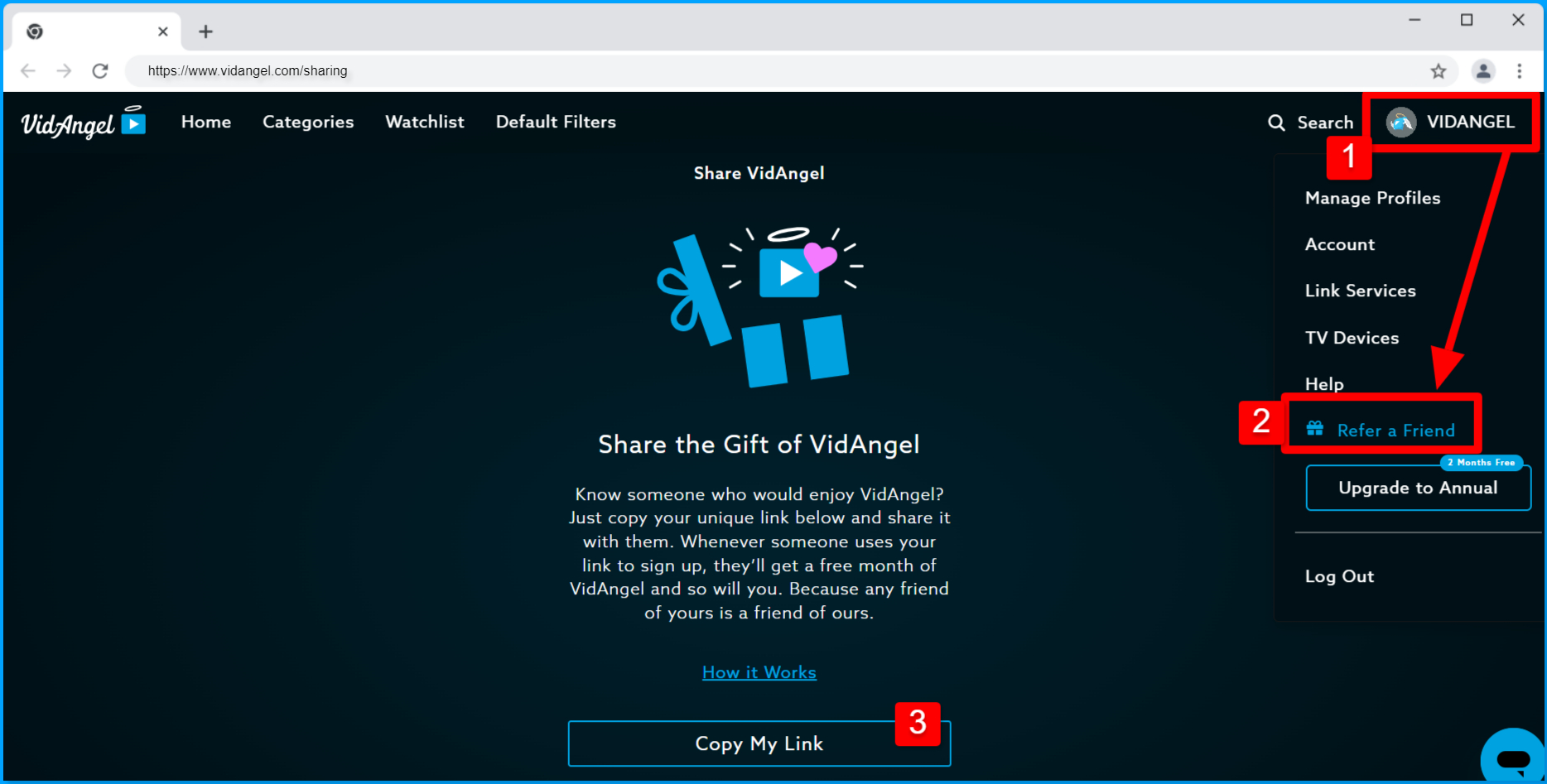Viewport: 1547px width, 784px height.
Task: Open the VIDANGEL profile dropdown
Action: (1451, 123)
